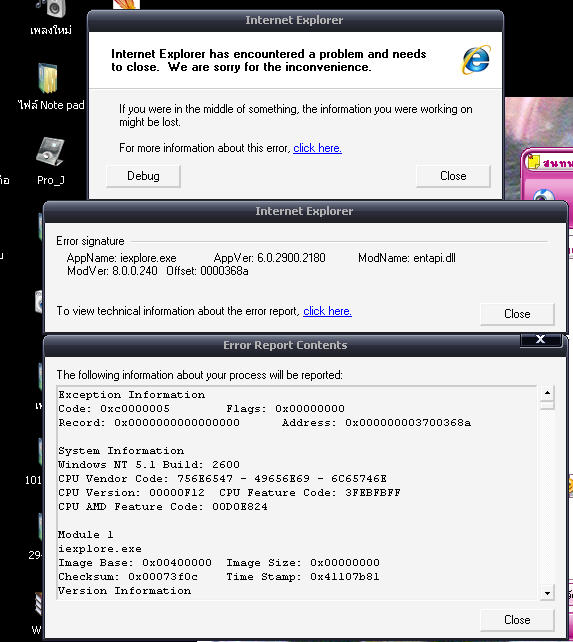This screenshot has width=573, height=642.
Task: Click the 'Error Report Contents' title bar
Action: (x=285, y=345)
